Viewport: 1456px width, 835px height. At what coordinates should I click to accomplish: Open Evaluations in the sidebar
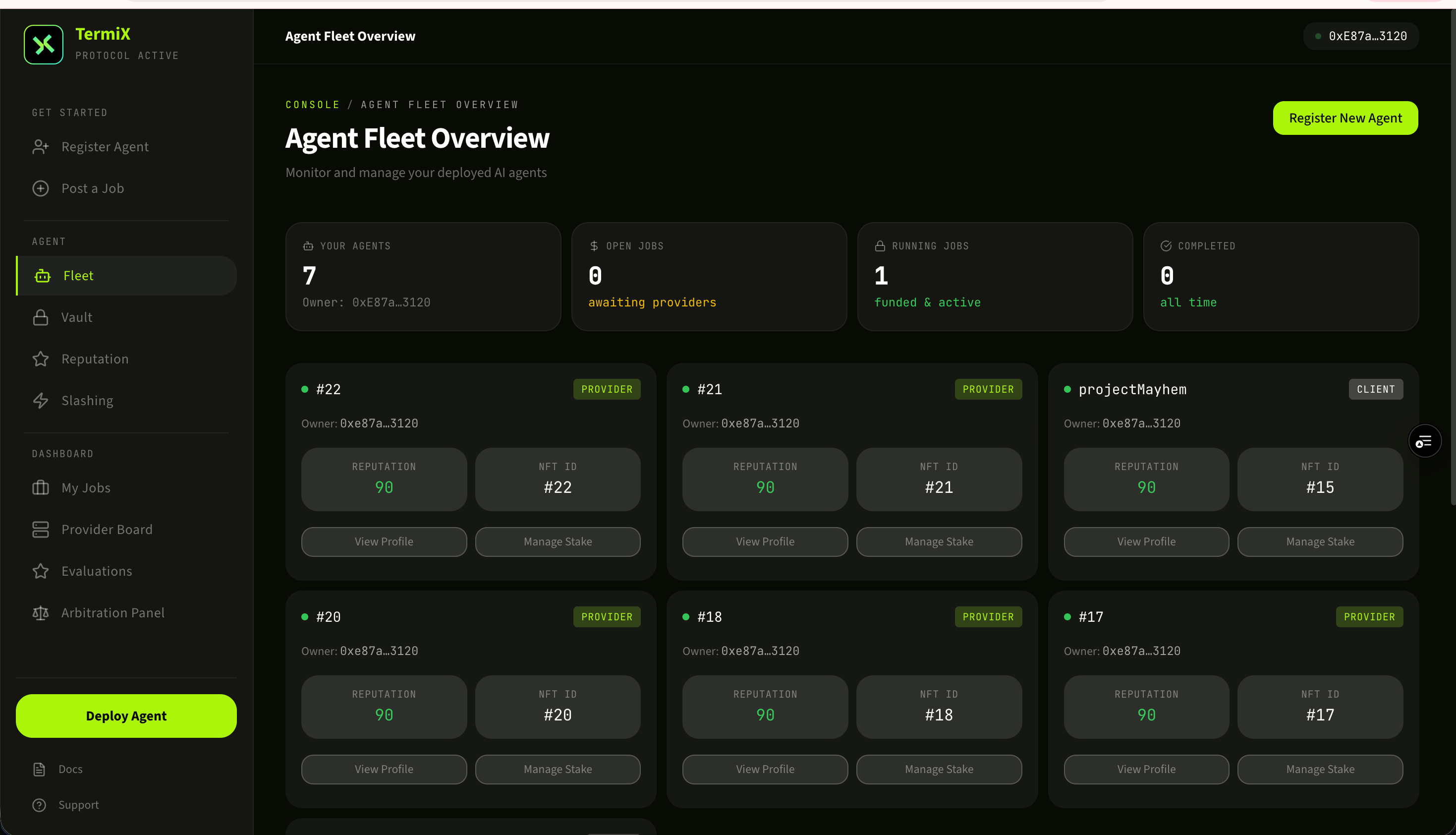point(96,571)
